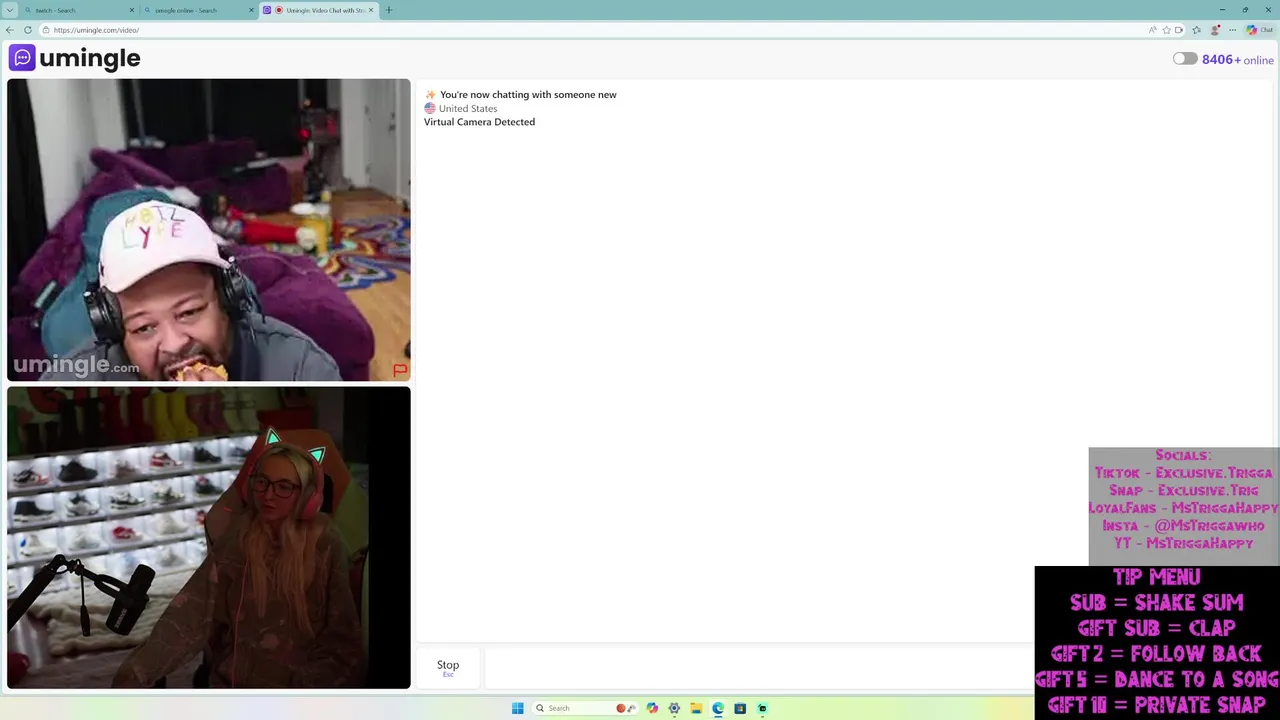Viewport: 1280px width, 720px height.
Task: Open the Read aloud icon in address bar
Action: (1153, 30)
